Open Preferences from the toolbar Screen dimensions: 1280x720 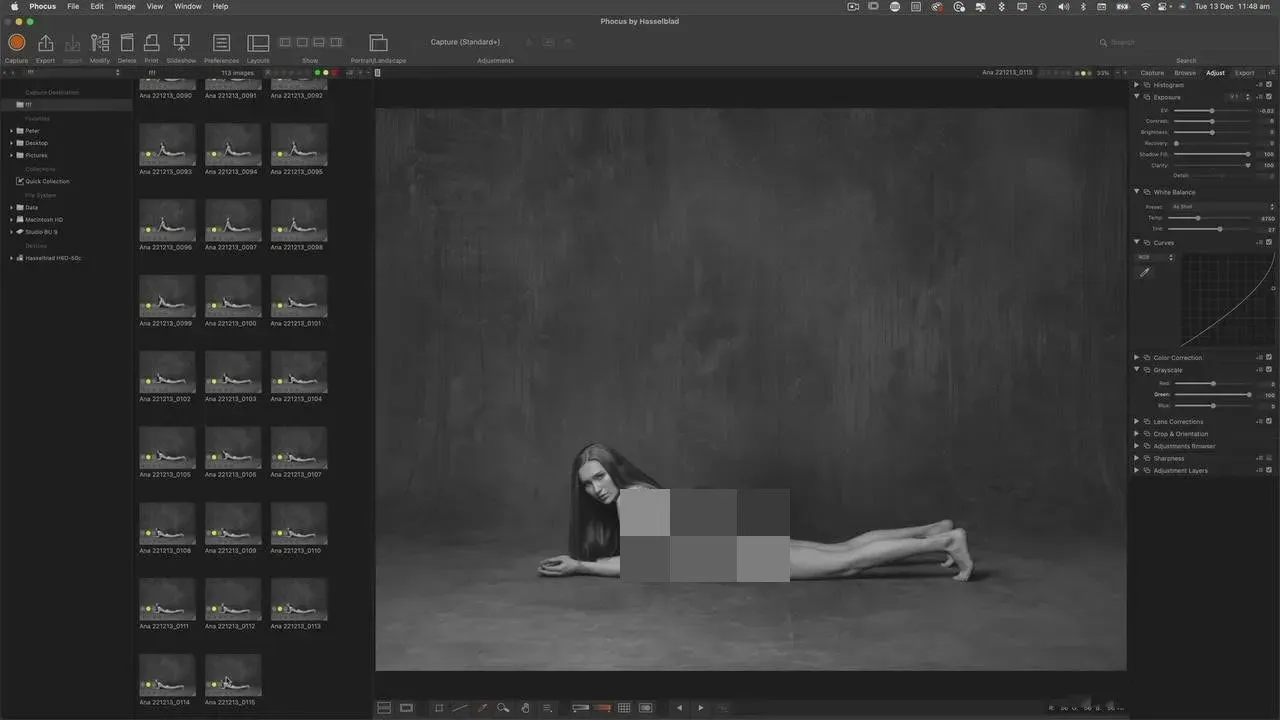[x=222, y=43]
